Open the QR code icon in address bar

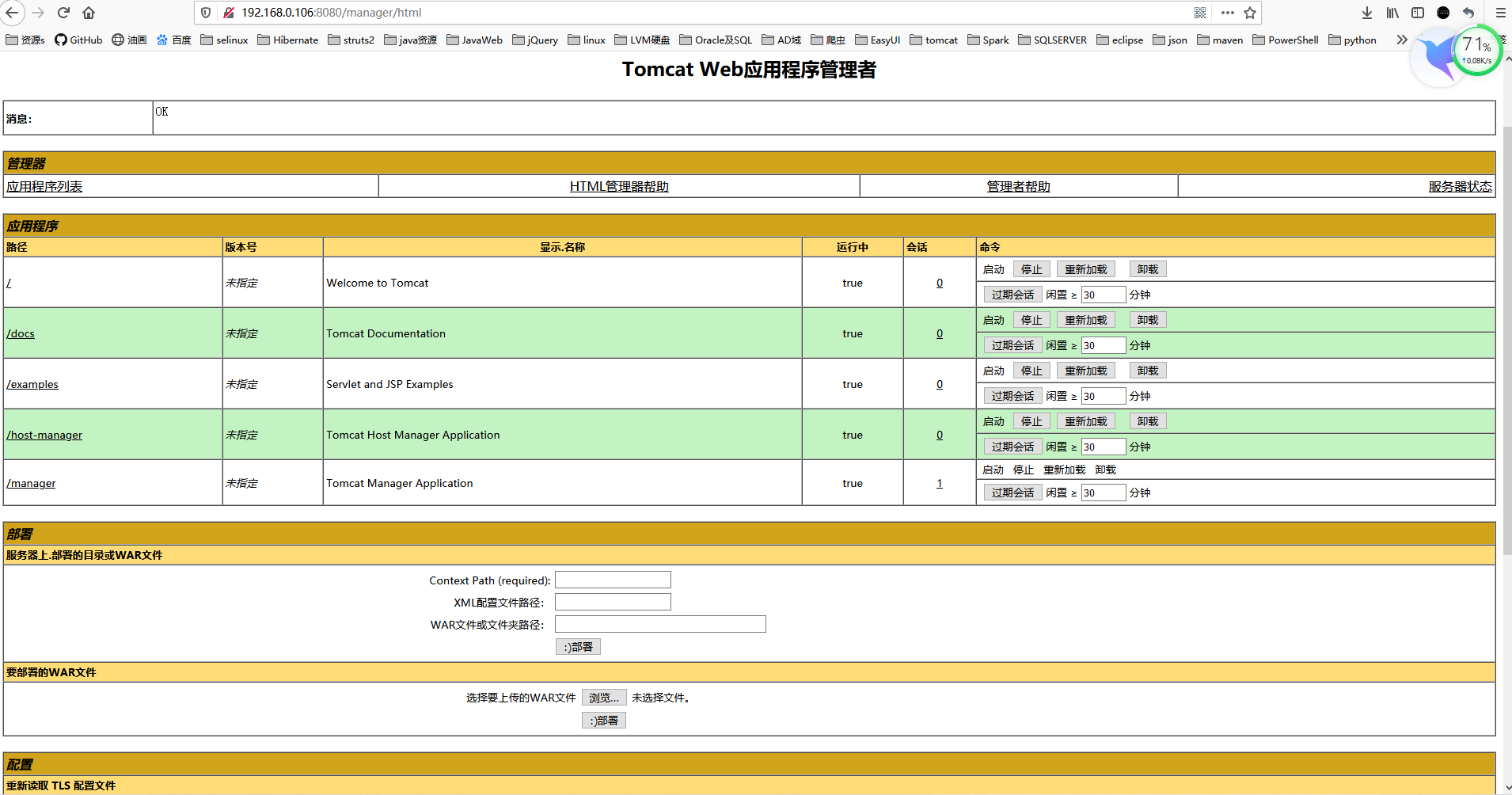(1200, 13)
